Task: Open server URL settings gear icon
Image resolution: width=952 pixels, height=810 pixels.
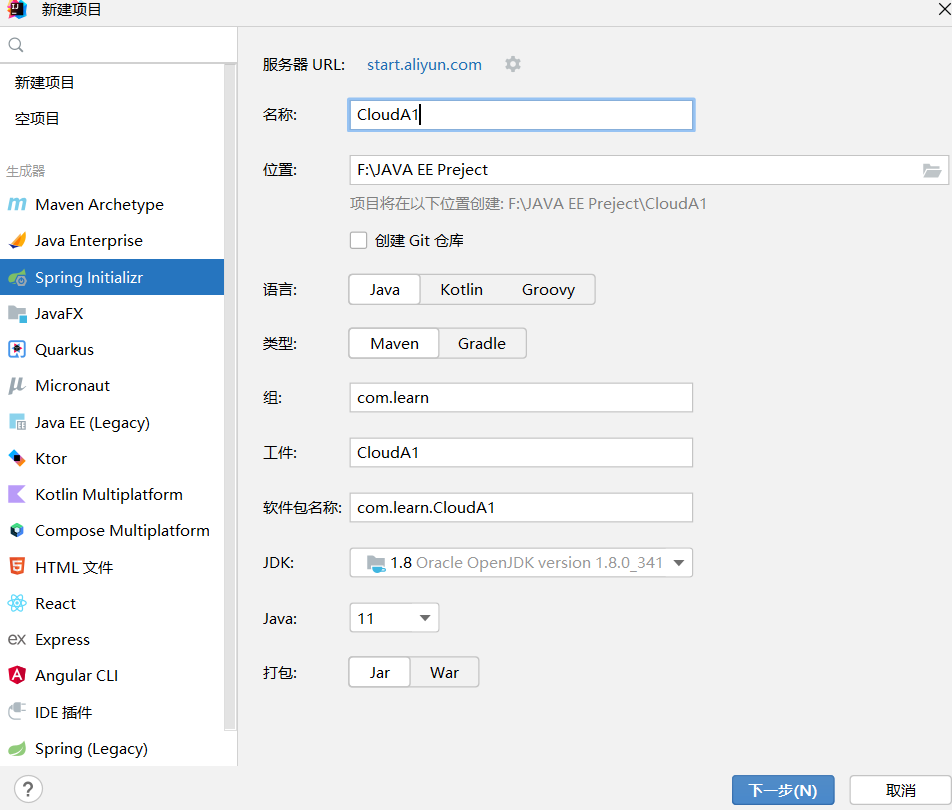Action: 513,64
